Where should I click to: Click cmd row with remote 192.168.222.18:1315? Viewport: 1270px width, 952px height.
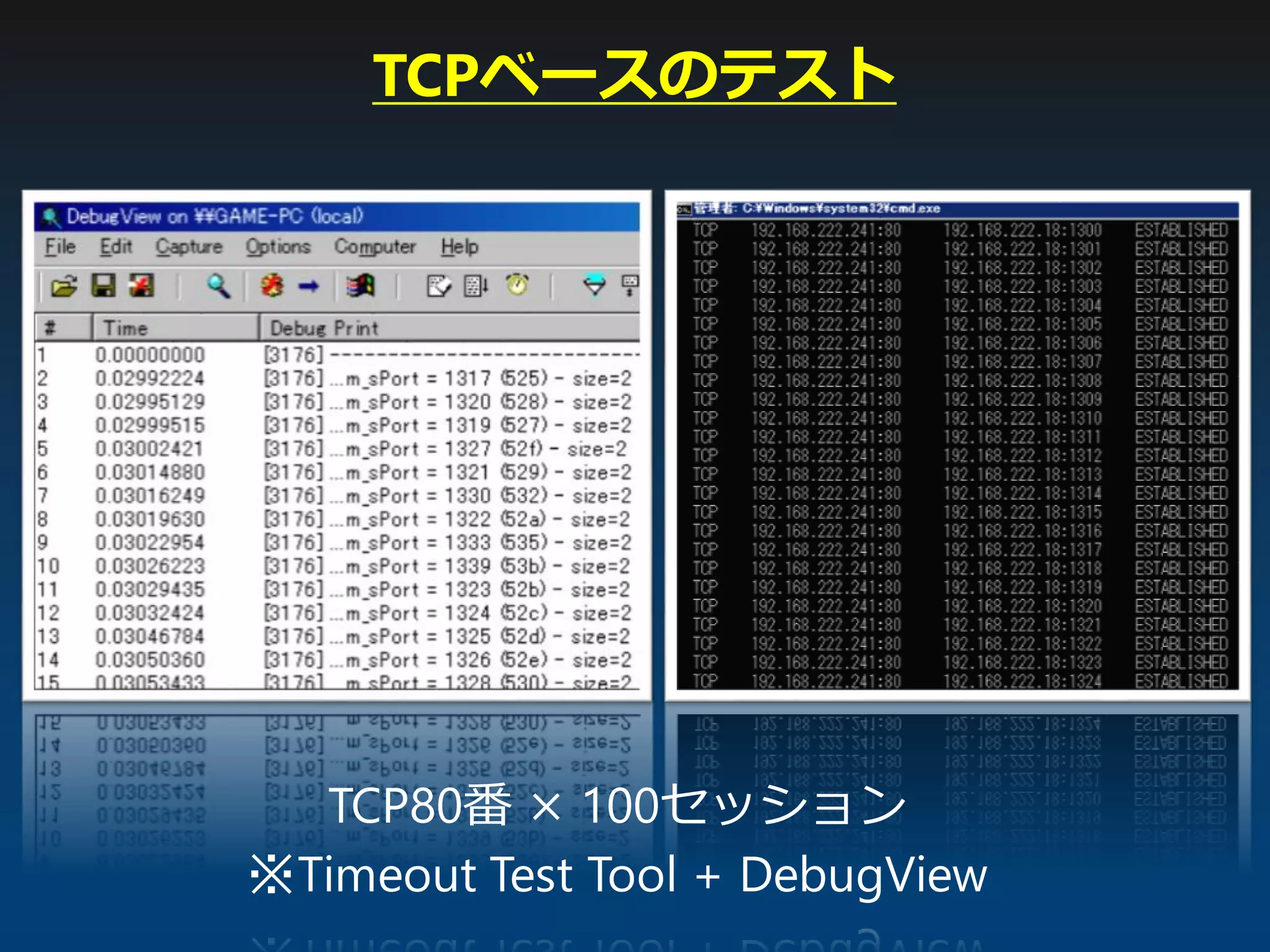point(960,512)
